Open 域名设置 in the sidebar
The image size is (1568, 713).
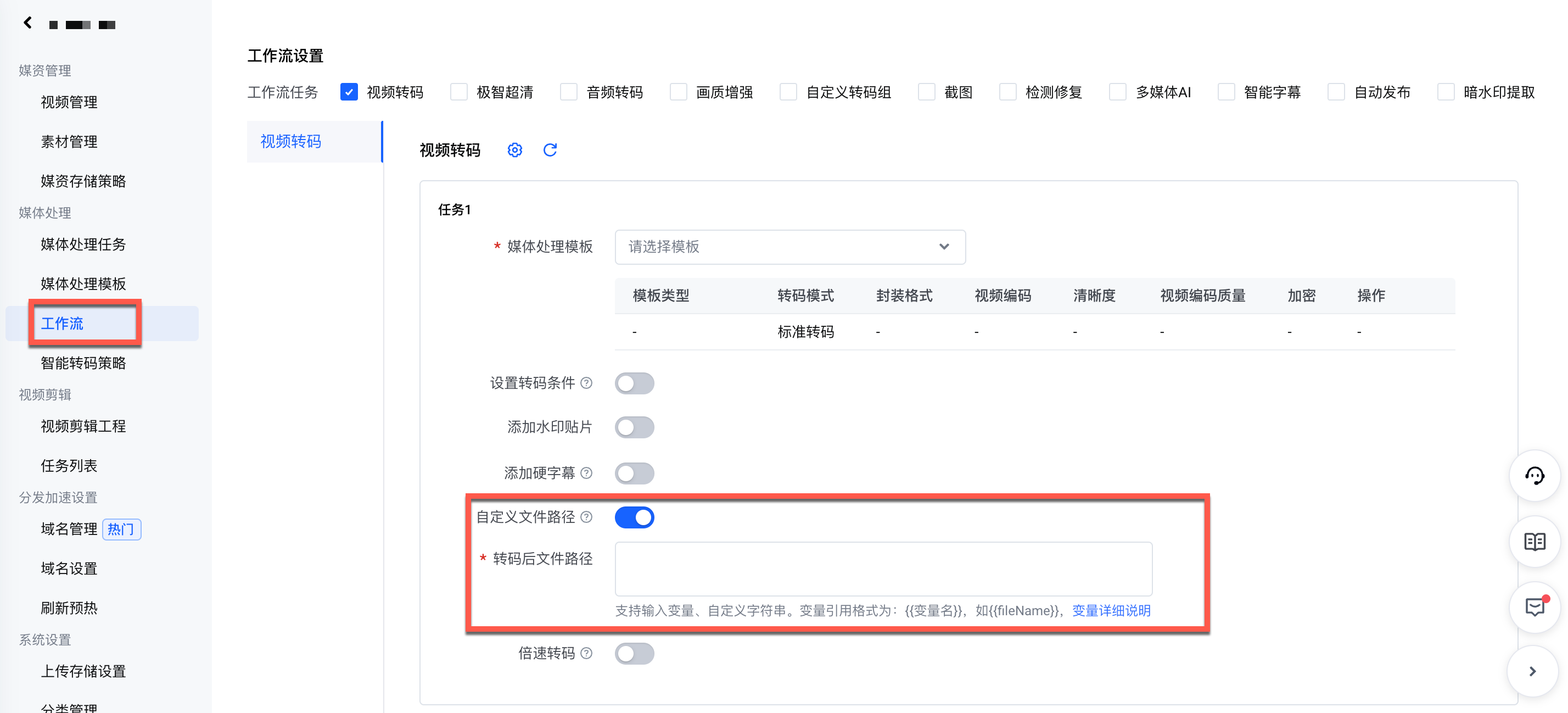[69, 569]
